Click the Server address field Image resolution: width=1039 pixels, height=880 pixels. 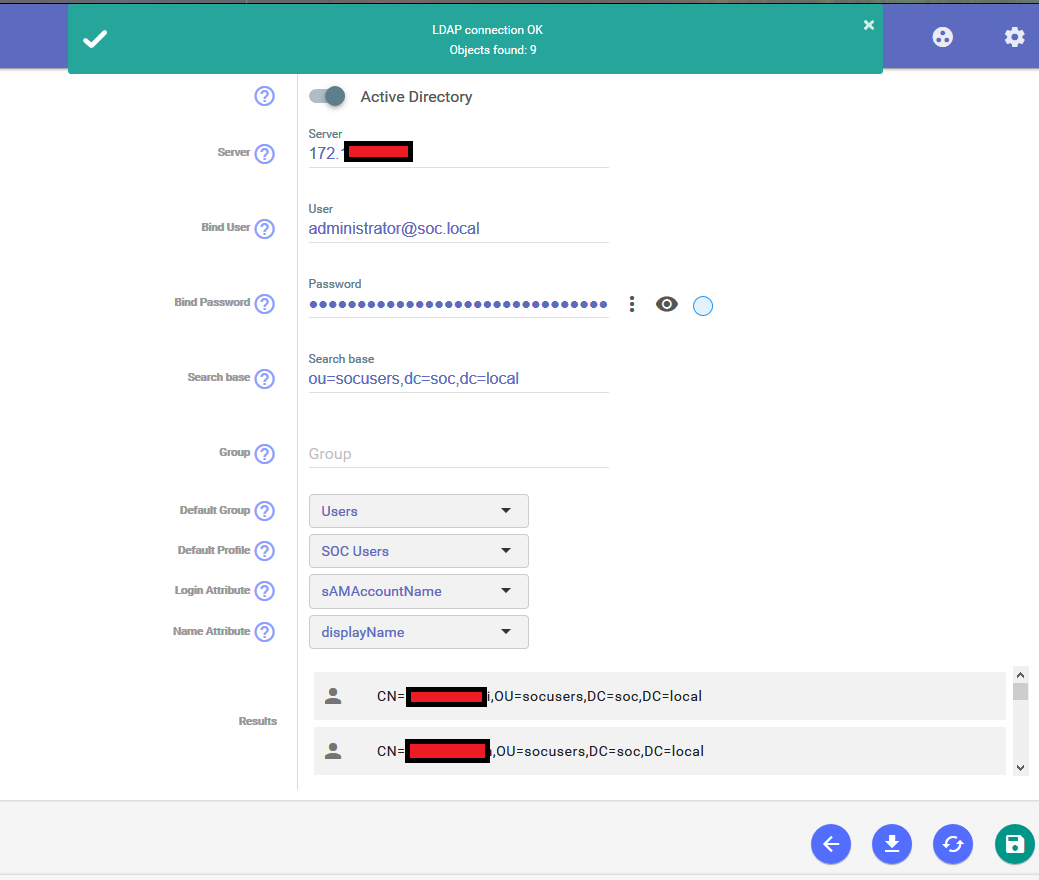click(459, 153)
